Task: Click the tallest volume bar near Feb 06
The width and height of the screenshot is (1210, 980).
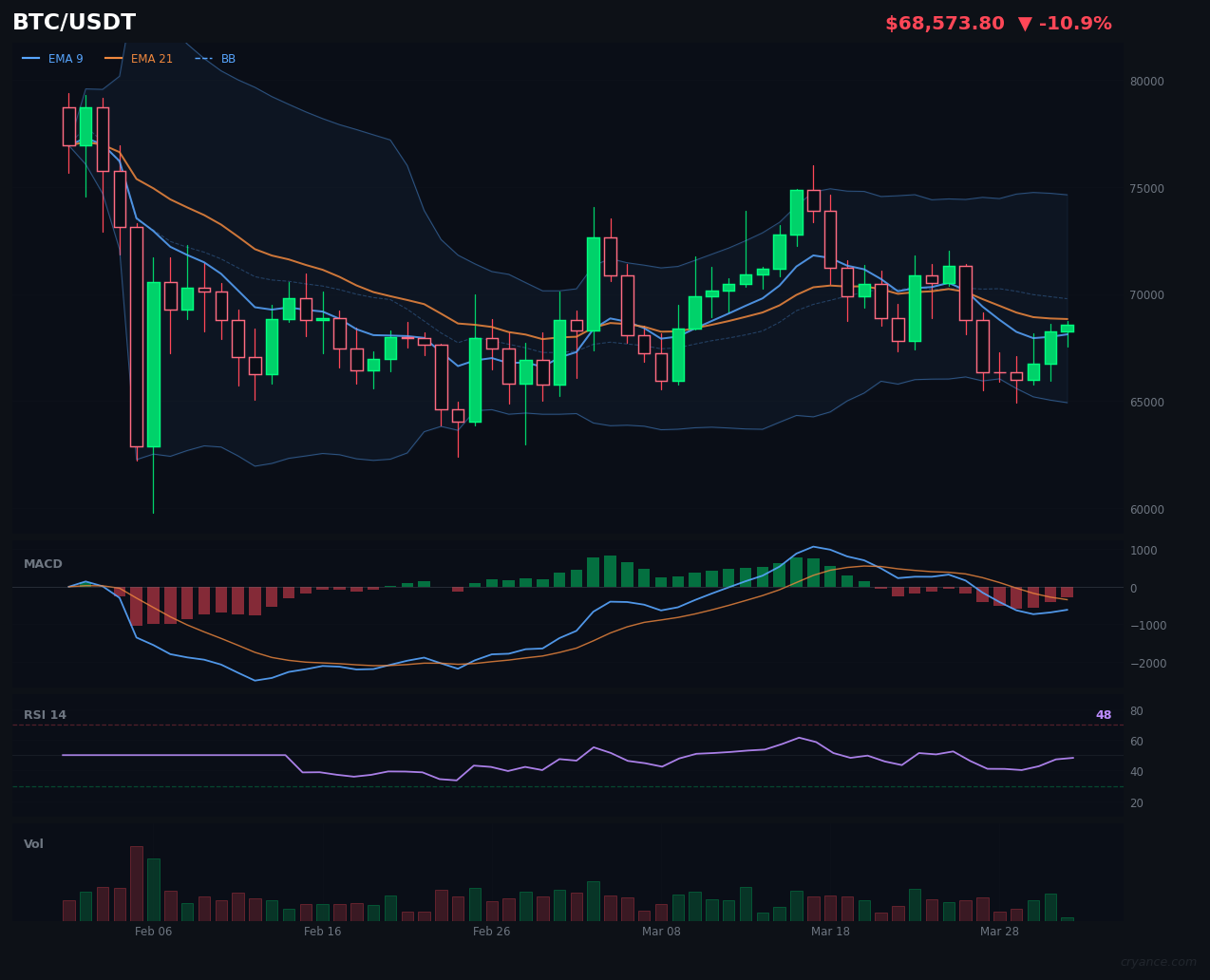Action: tap(137, 881)
